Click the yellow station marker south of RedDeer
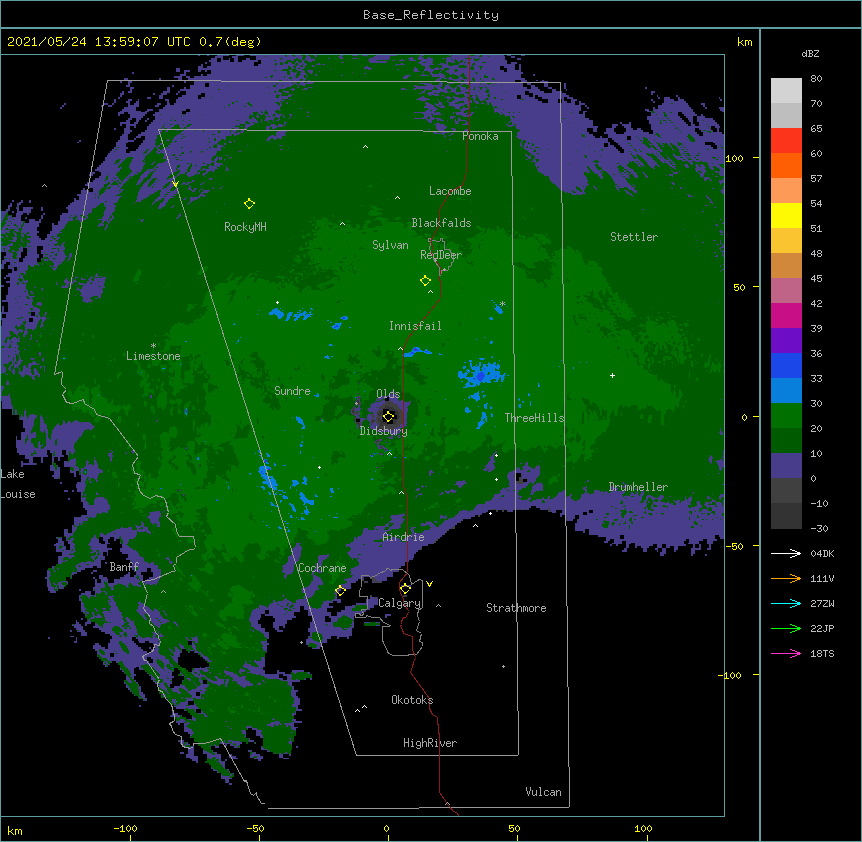862x842 pixels. click(425, 281)
